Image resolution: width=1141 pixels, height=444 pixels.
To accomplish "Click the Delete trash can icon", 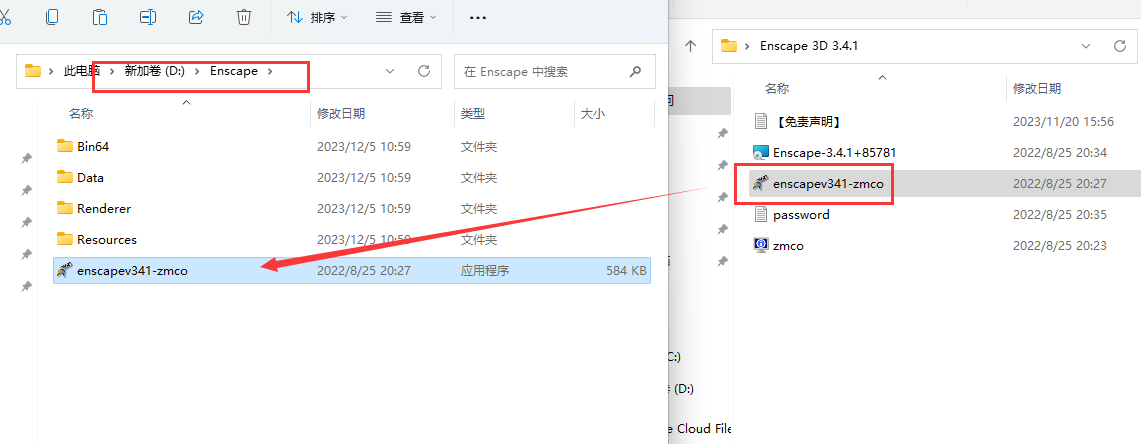I will tap(244, 17).
